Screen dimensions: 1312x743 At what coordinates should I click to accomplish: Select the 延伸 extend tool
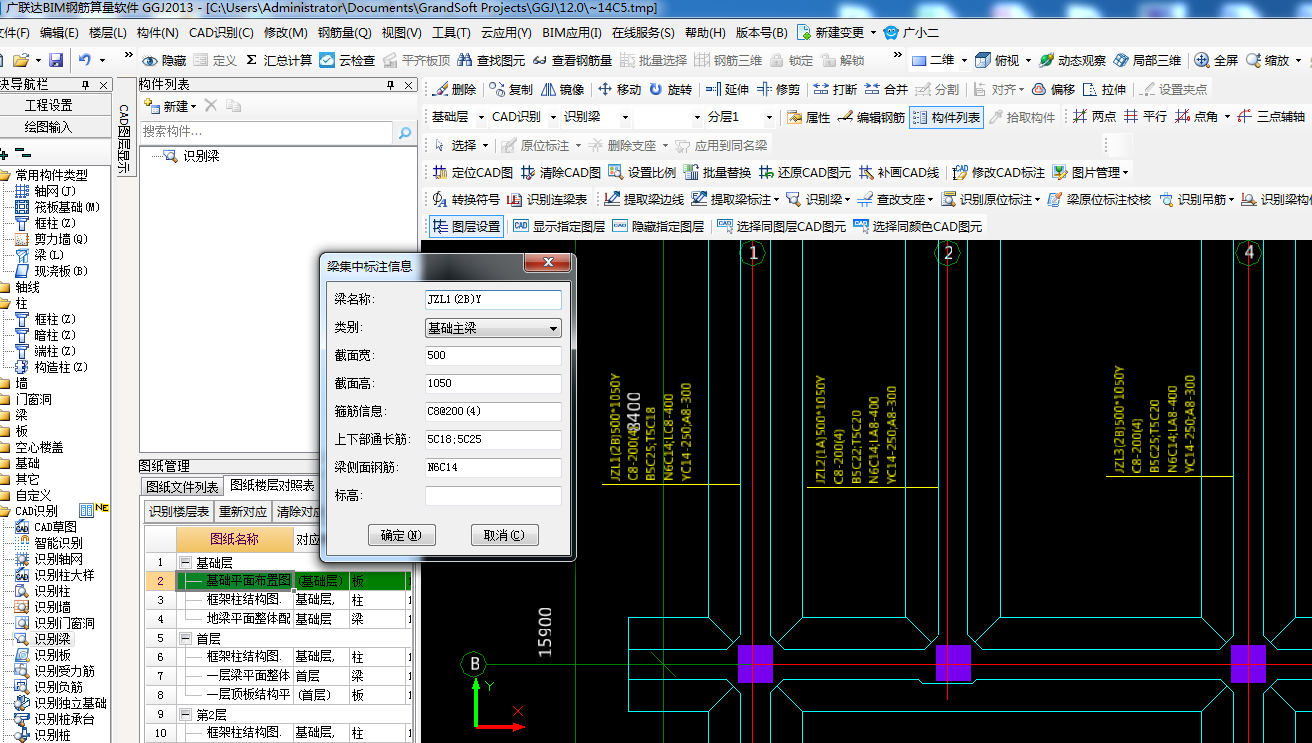(727, 89)
